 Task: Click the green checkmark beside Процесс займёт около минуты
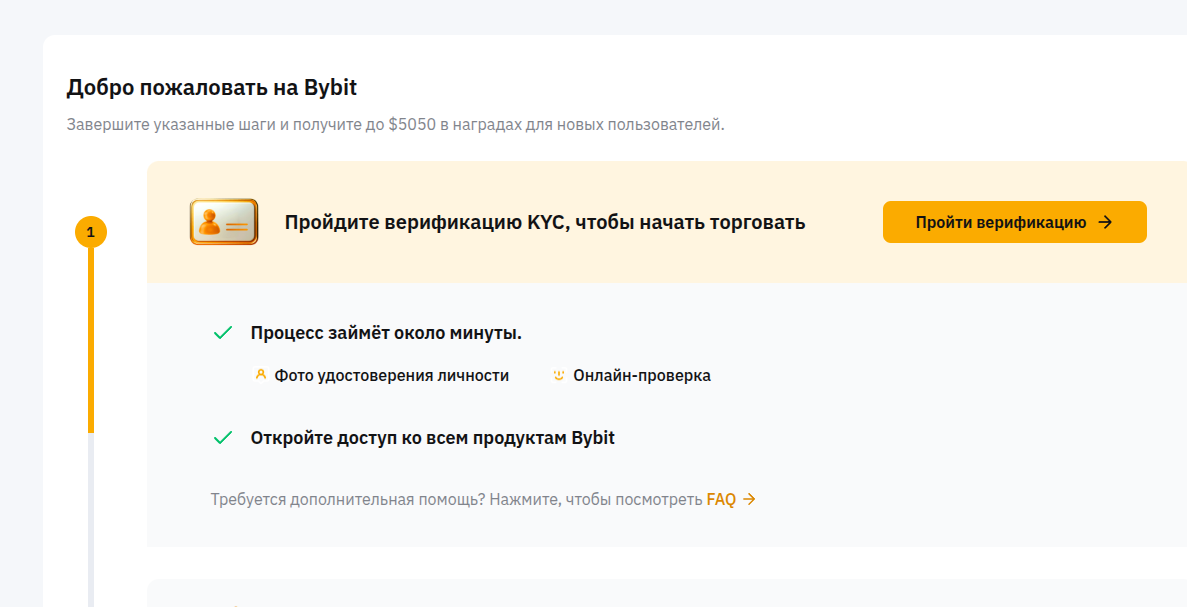click(223, 333)
